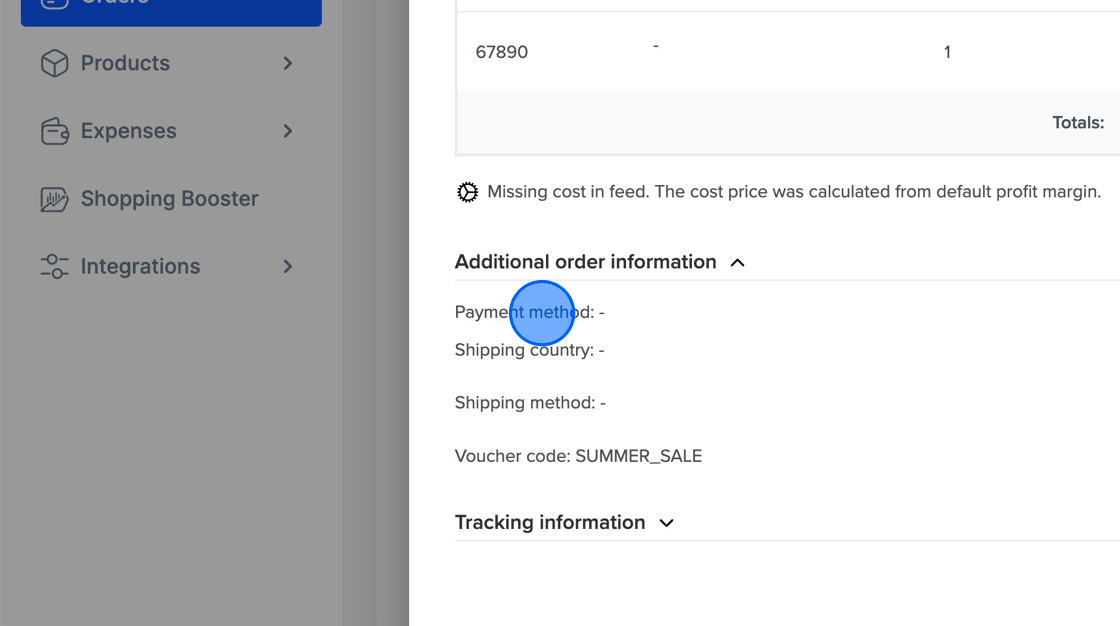This screenshot has height=626, width=1120.
Task: Open the Expenses menu item
Action: click(x=127, y=131)
